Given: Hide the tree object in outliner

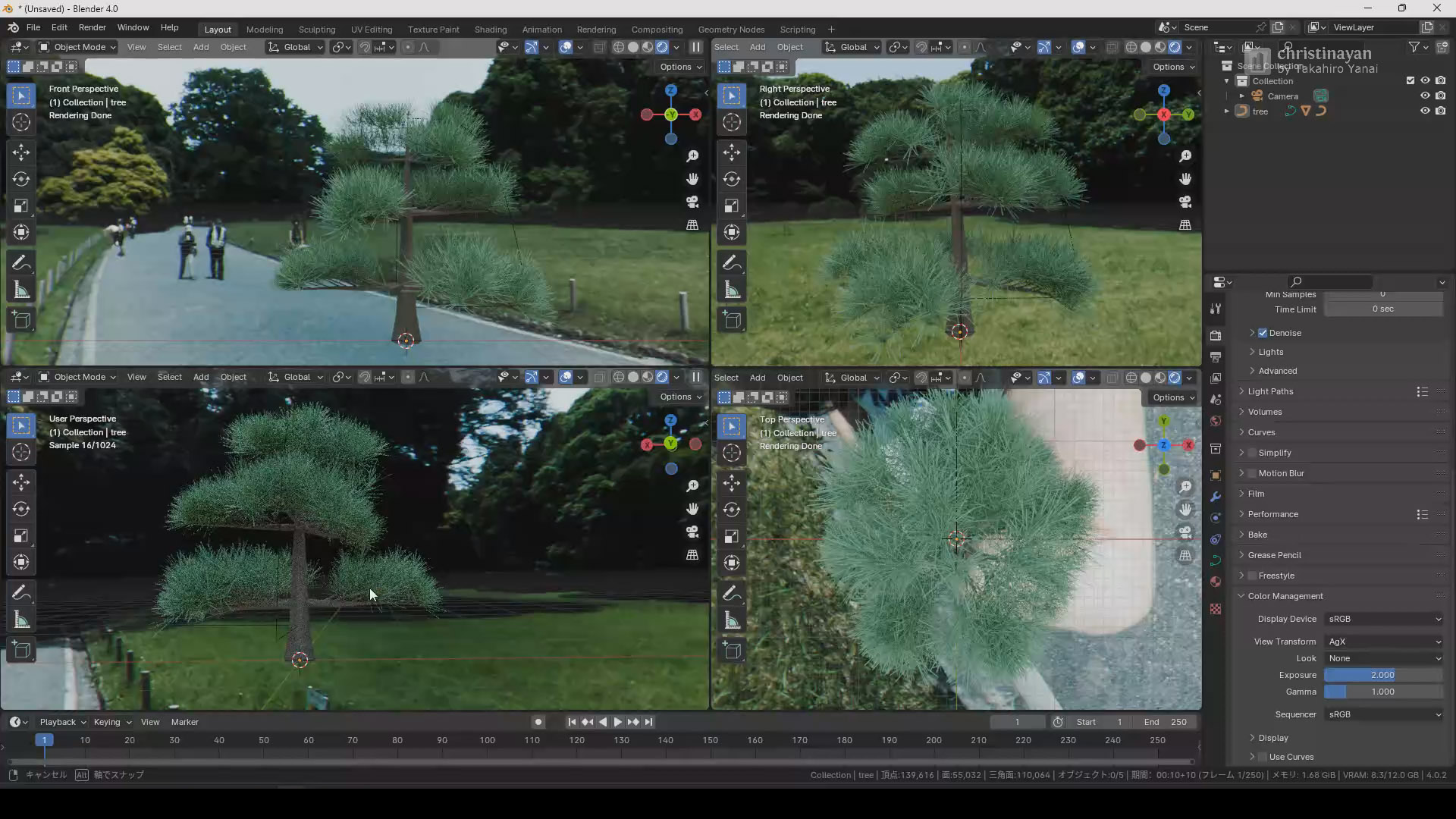Looking at the screenshot, I should coord(1425,111).
